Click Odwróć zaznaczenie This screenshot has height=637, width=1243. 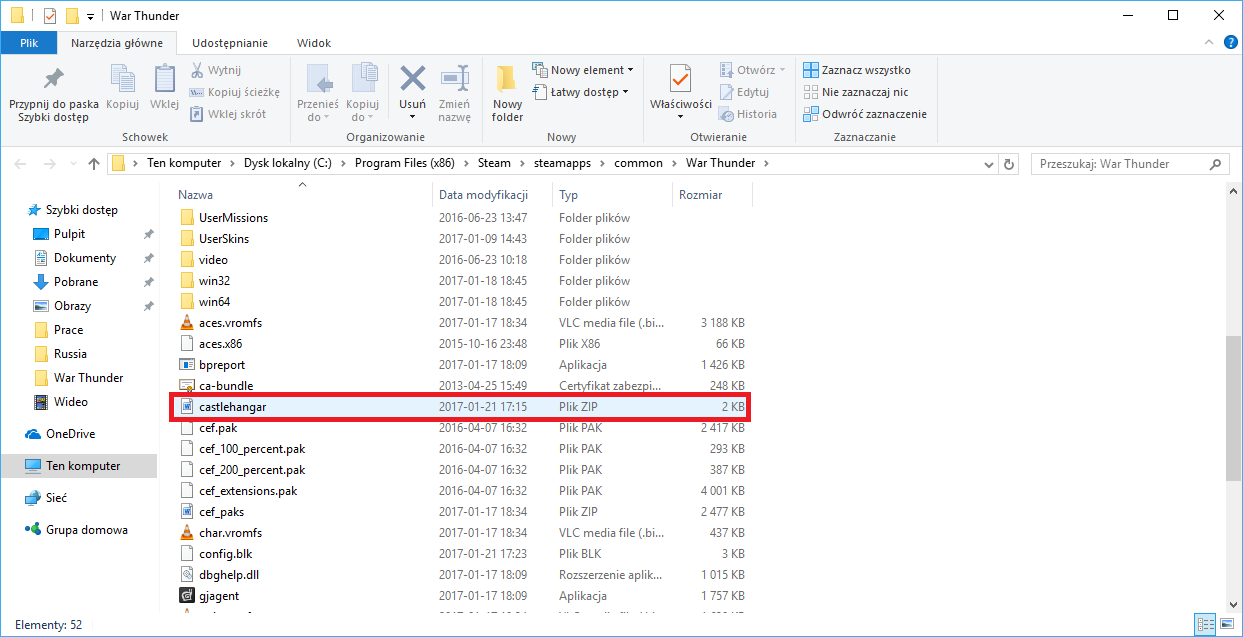click(x=865, y=114)
